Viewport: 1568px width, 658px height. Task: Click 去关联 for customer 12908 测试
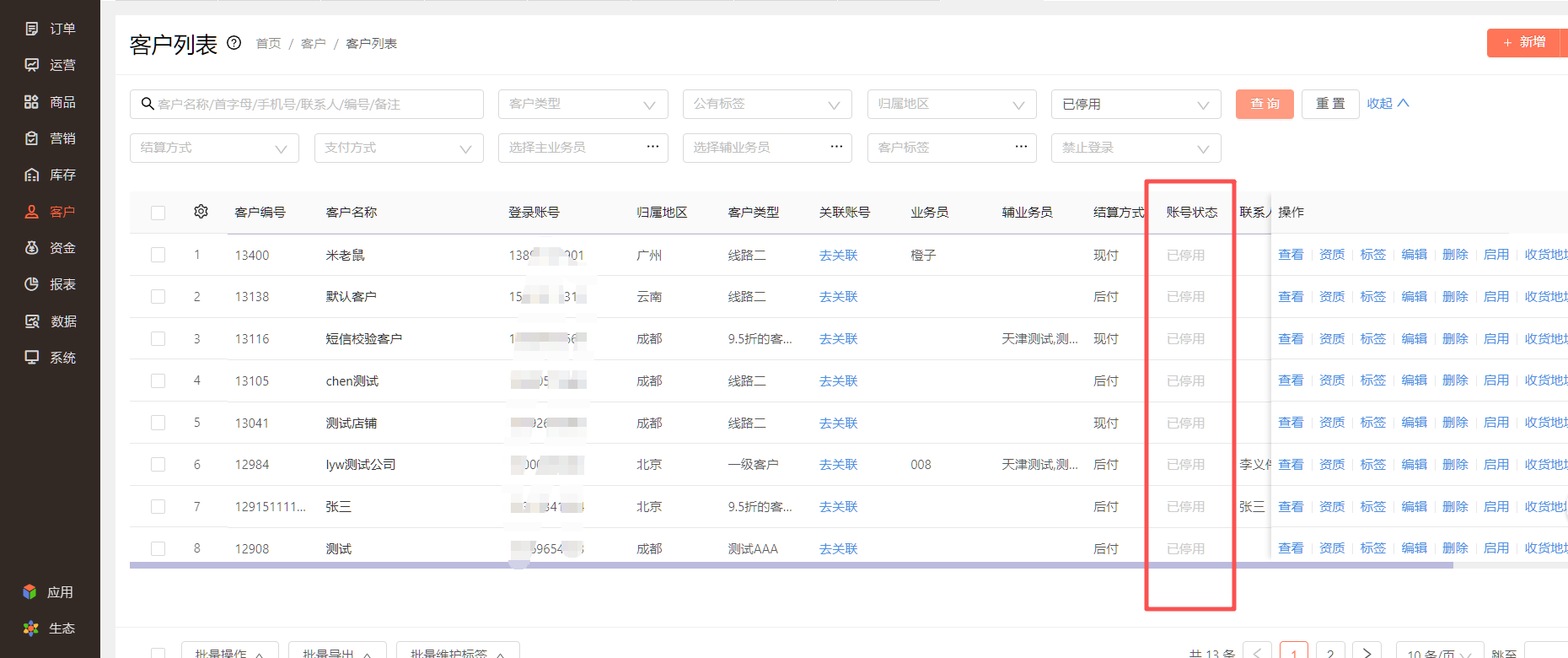[838, 549]
